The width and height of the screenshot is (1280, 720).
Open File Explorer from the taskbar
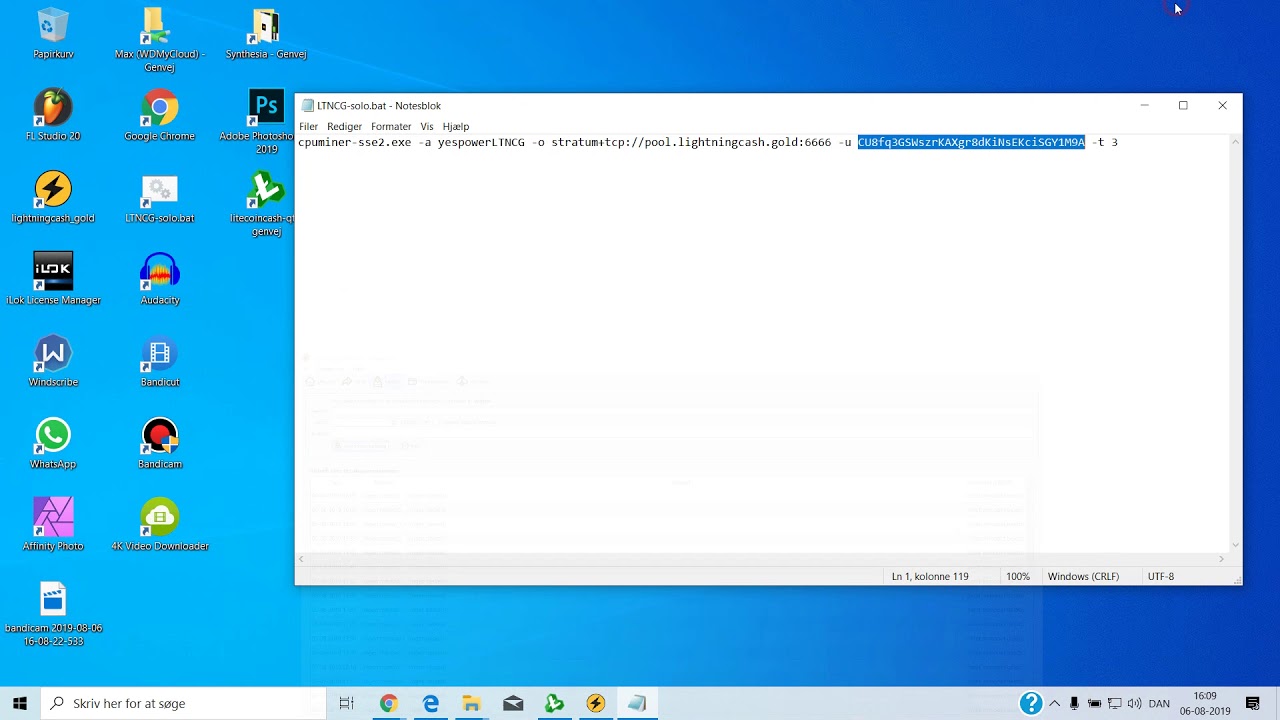pos(471,704)
